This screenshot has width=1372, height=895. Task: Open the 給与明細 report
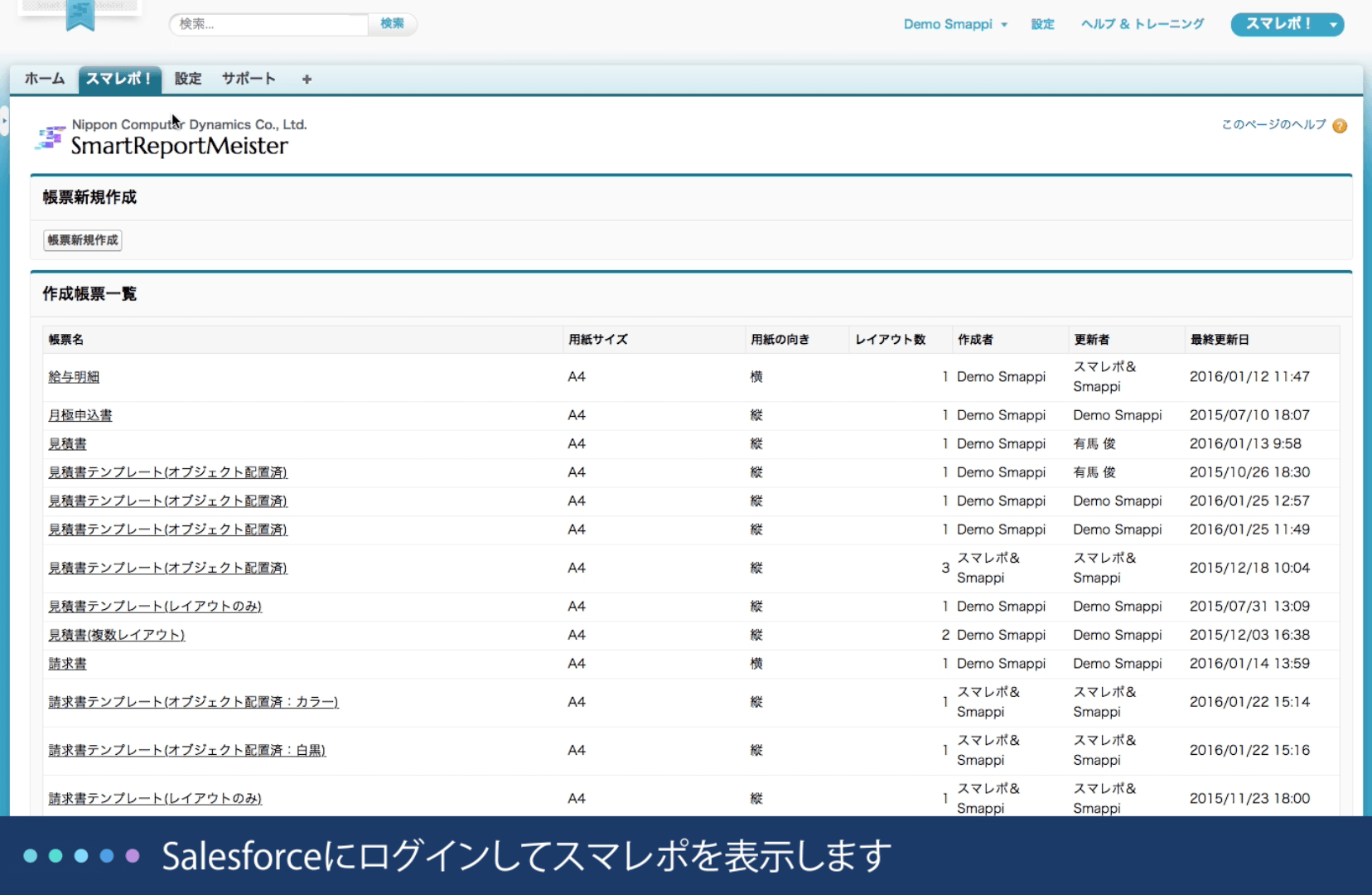(x=74, y=377)
